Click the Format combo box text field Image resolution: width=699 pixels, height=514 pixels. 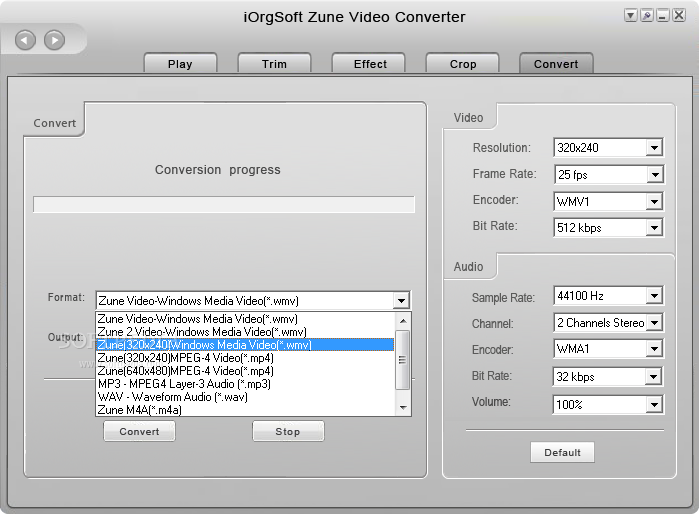245,301
